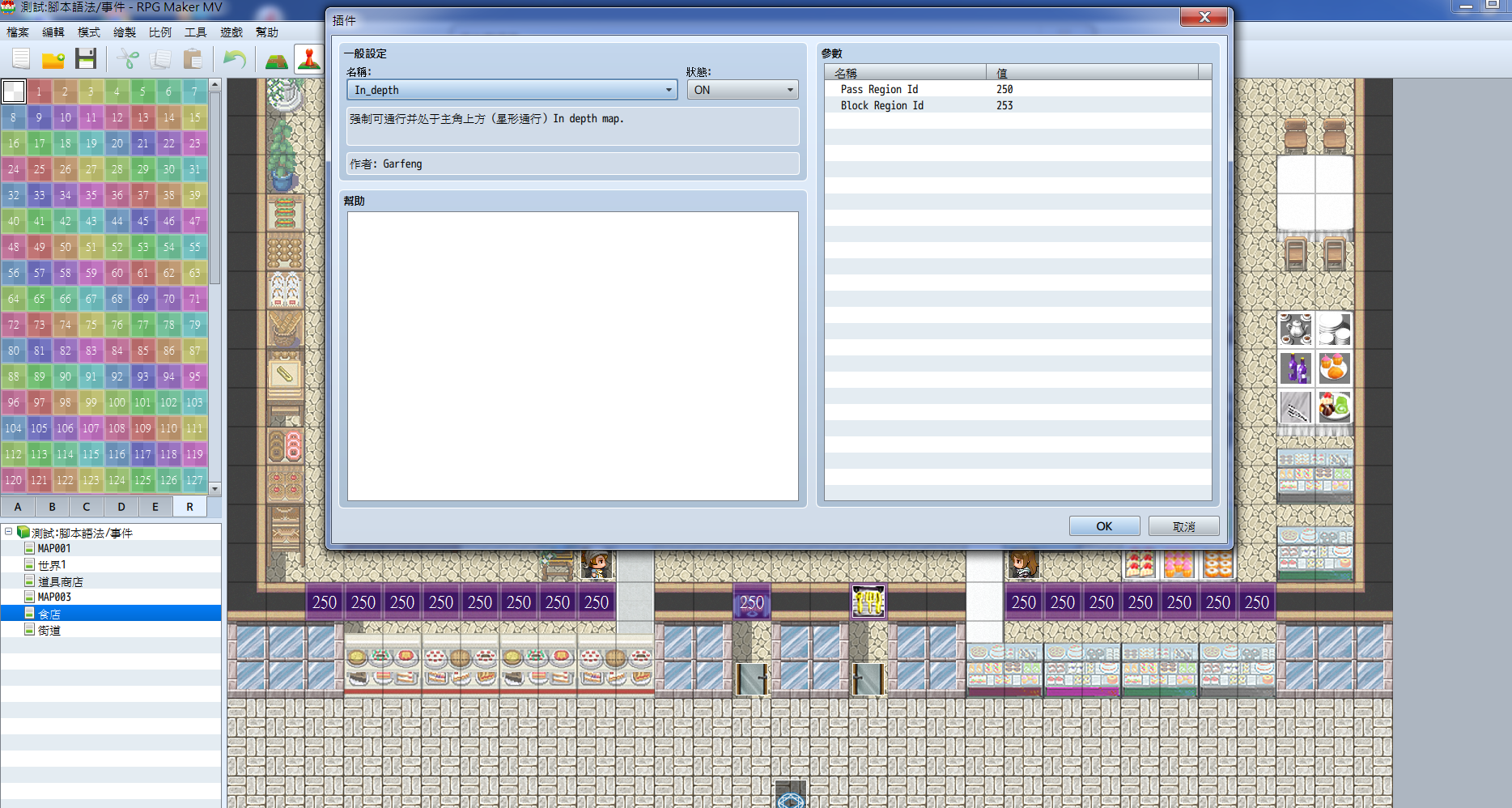
Task: Open the plugin name dropdown In_depth
Action: coord(512,90)
